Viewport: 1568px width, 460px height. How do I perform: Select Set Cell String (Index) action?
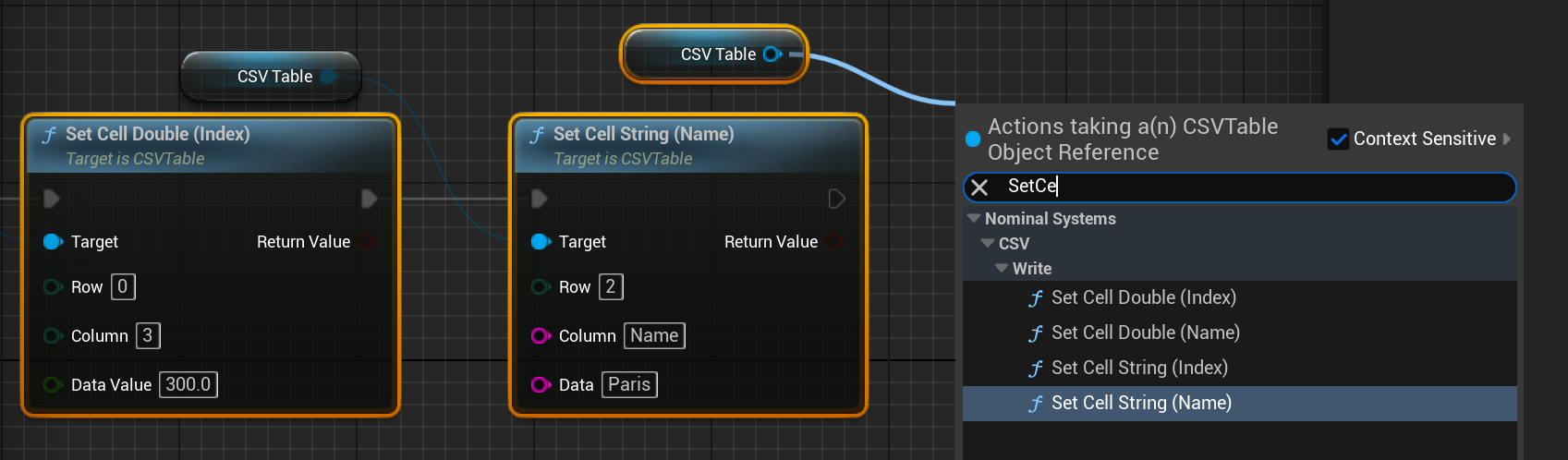tap(1139, 368)
